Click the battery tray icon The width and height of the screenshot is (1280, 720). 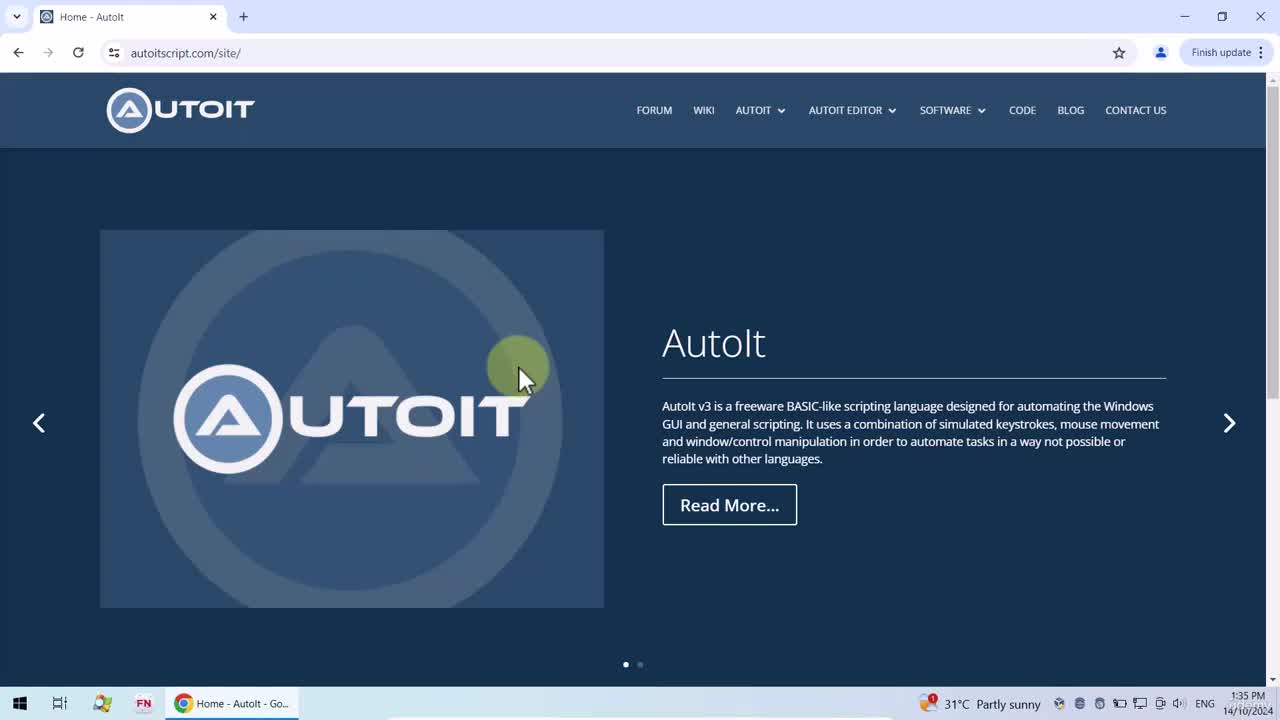pos(1120,704)
